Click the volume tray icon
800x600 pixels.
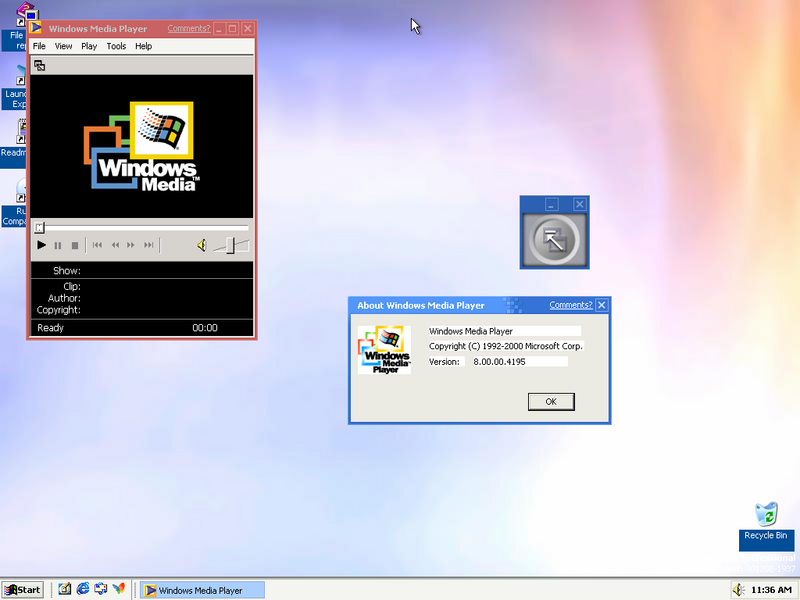[x=738, y=590]
